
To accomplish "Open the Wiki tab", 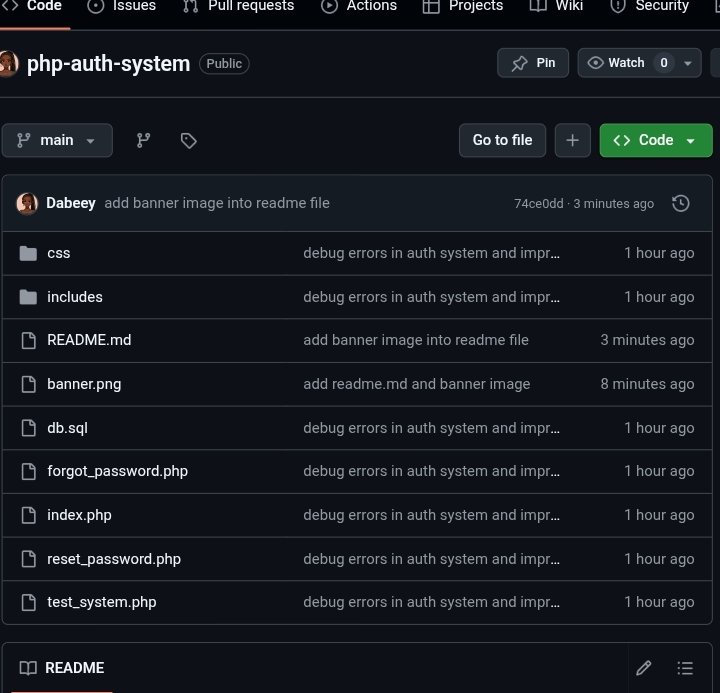I will 556,6.
